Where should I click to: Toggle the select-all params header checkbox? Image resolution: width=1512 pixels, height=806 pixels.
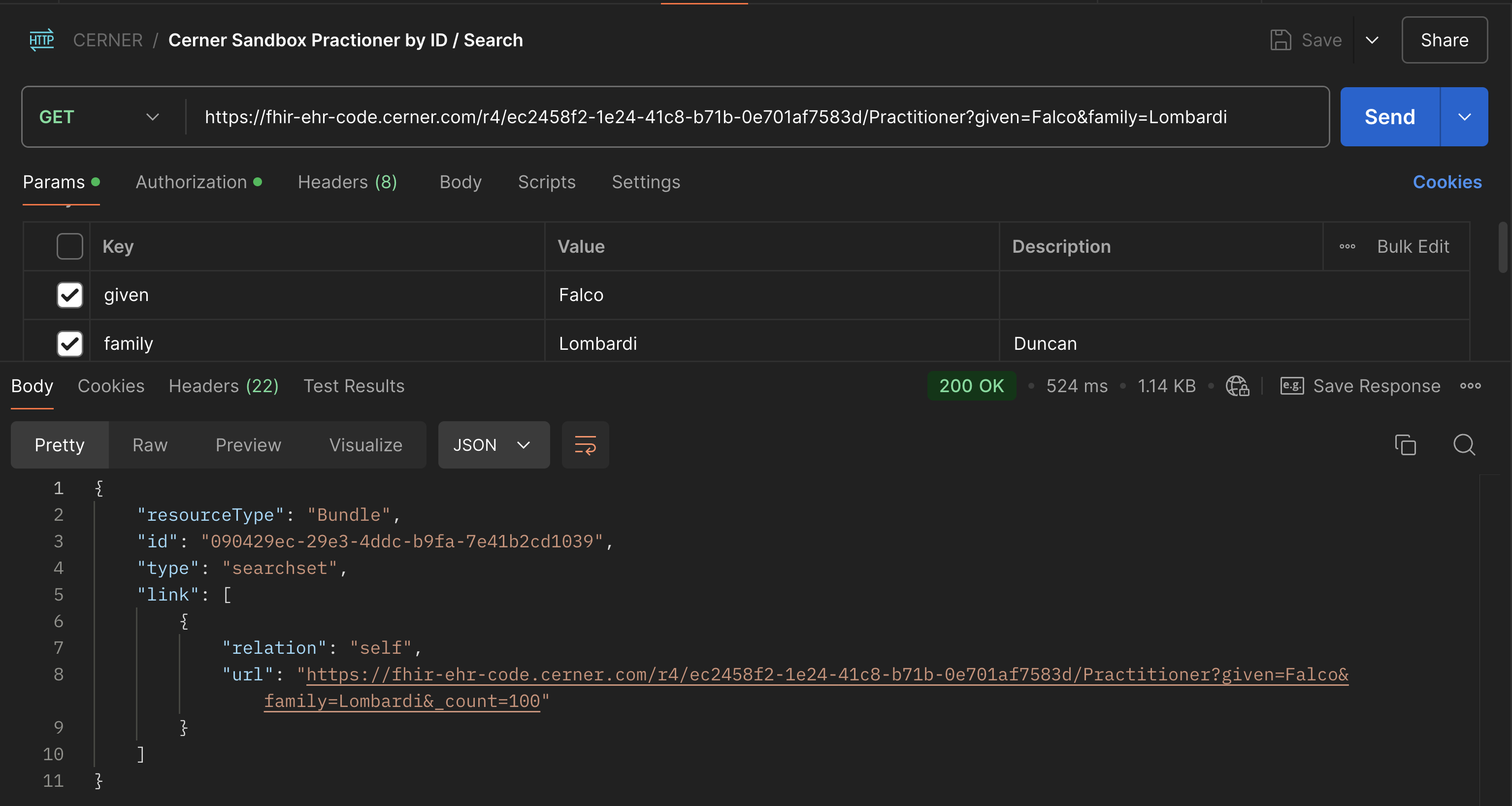70,246
